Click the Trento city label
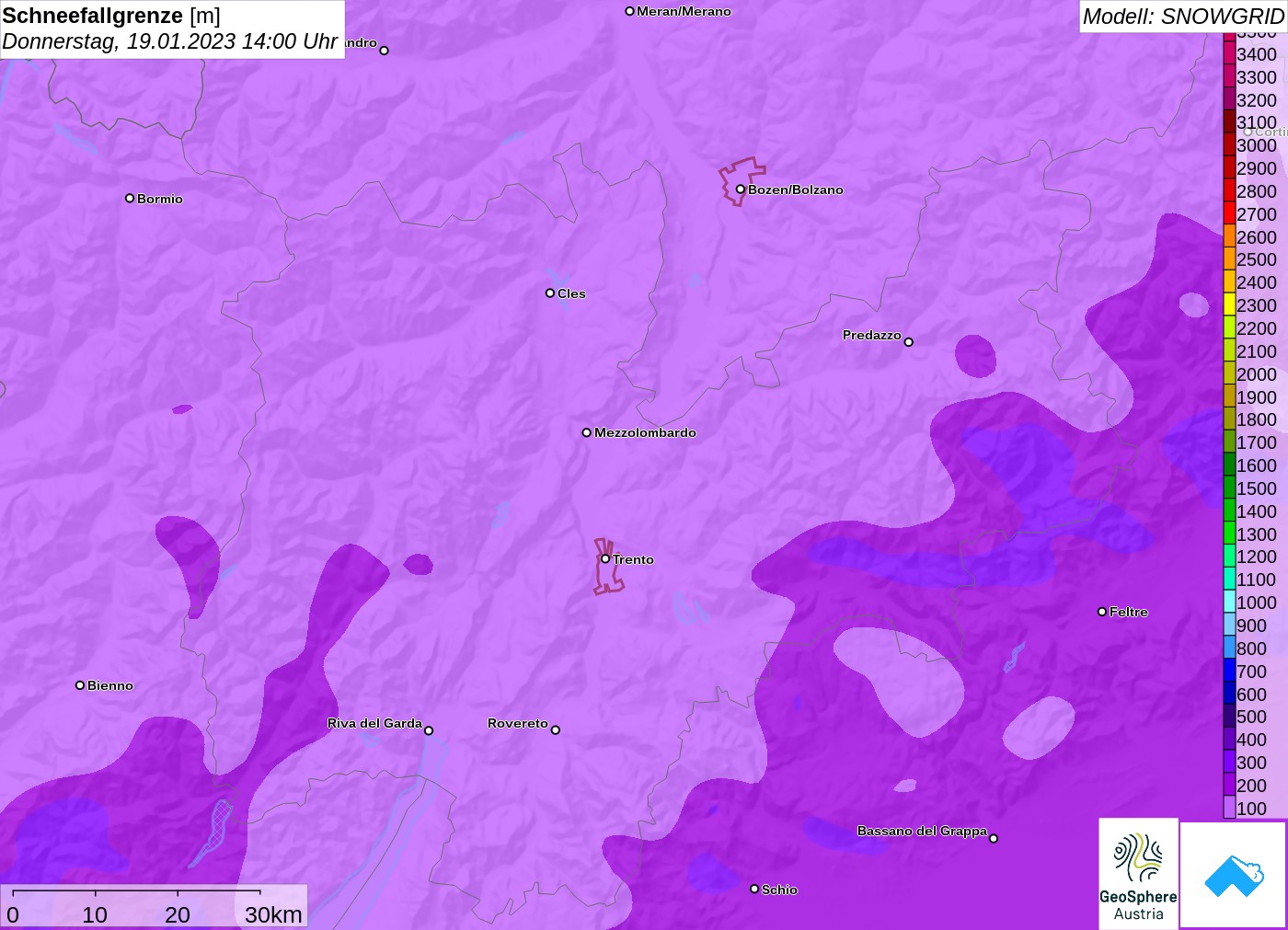The width and height of the screenshot is (1288, 930). 634,559
